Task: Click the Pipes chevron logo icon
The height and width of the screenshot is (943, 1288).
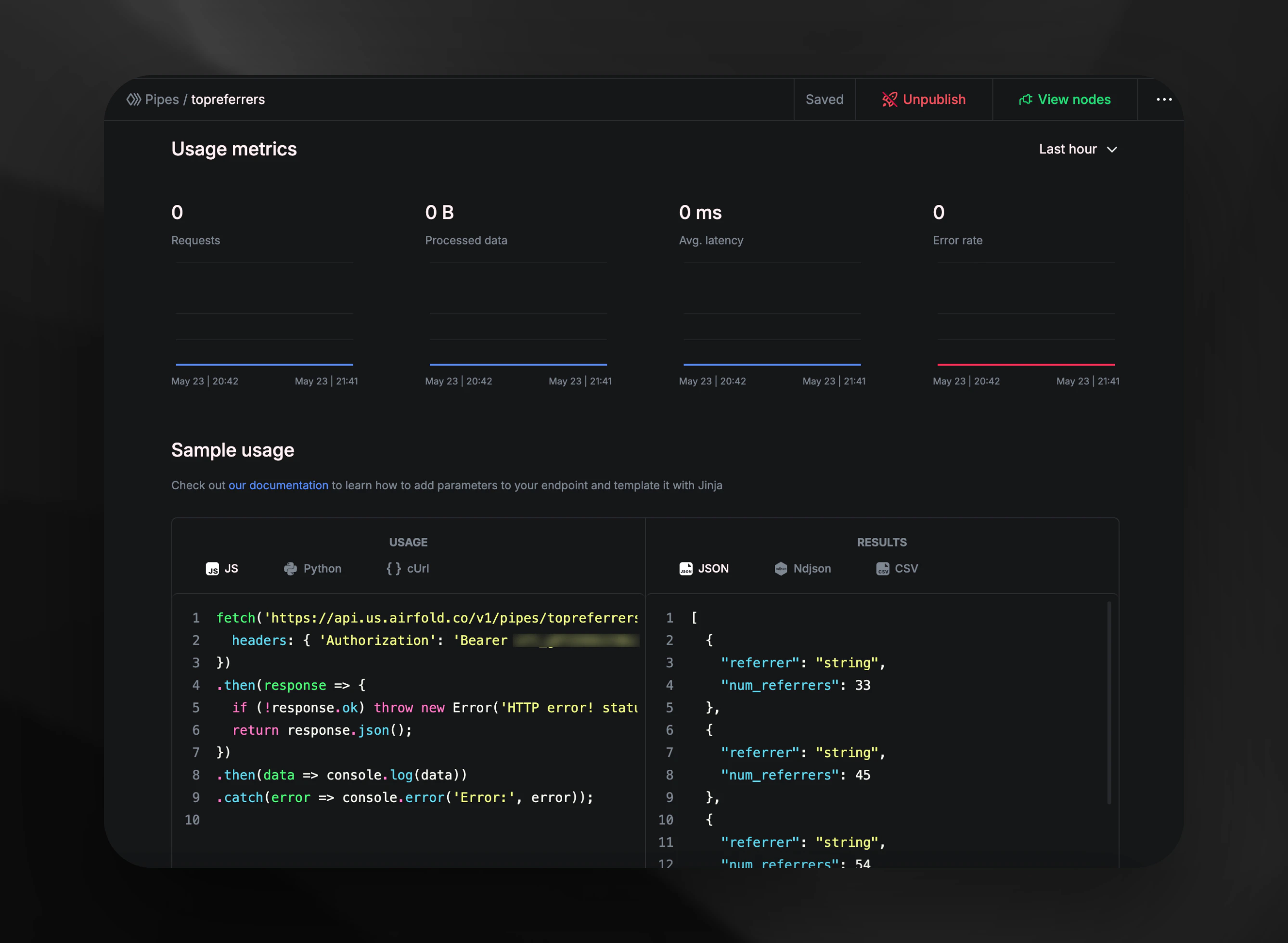Action: pyautogui.click(x=134, y=99)
